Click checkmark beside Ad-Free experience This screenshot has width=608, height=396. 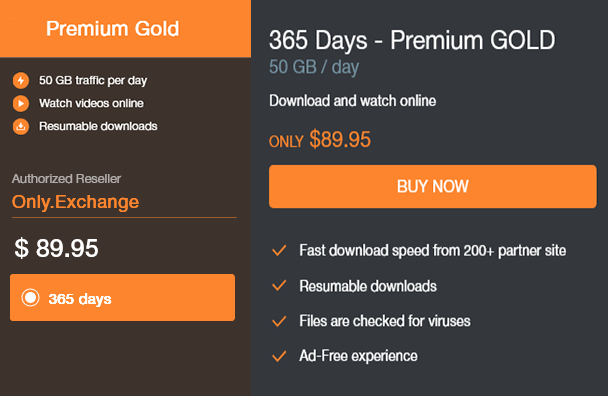click(x=279, y=356)
